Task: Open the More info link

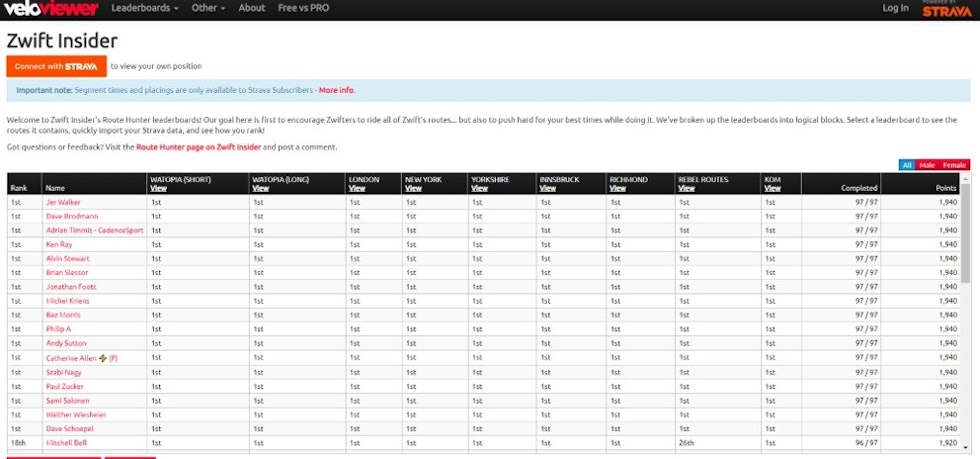Action: coord(336,90)
